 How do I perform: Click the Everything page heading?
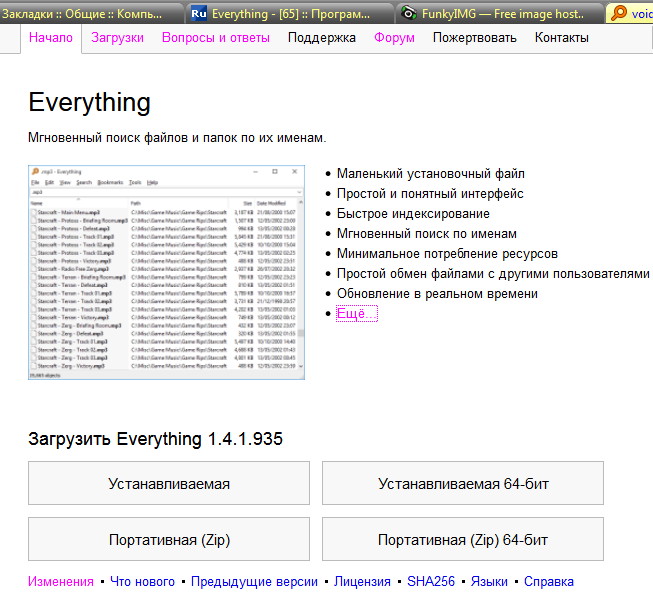(x=90, y=103)
